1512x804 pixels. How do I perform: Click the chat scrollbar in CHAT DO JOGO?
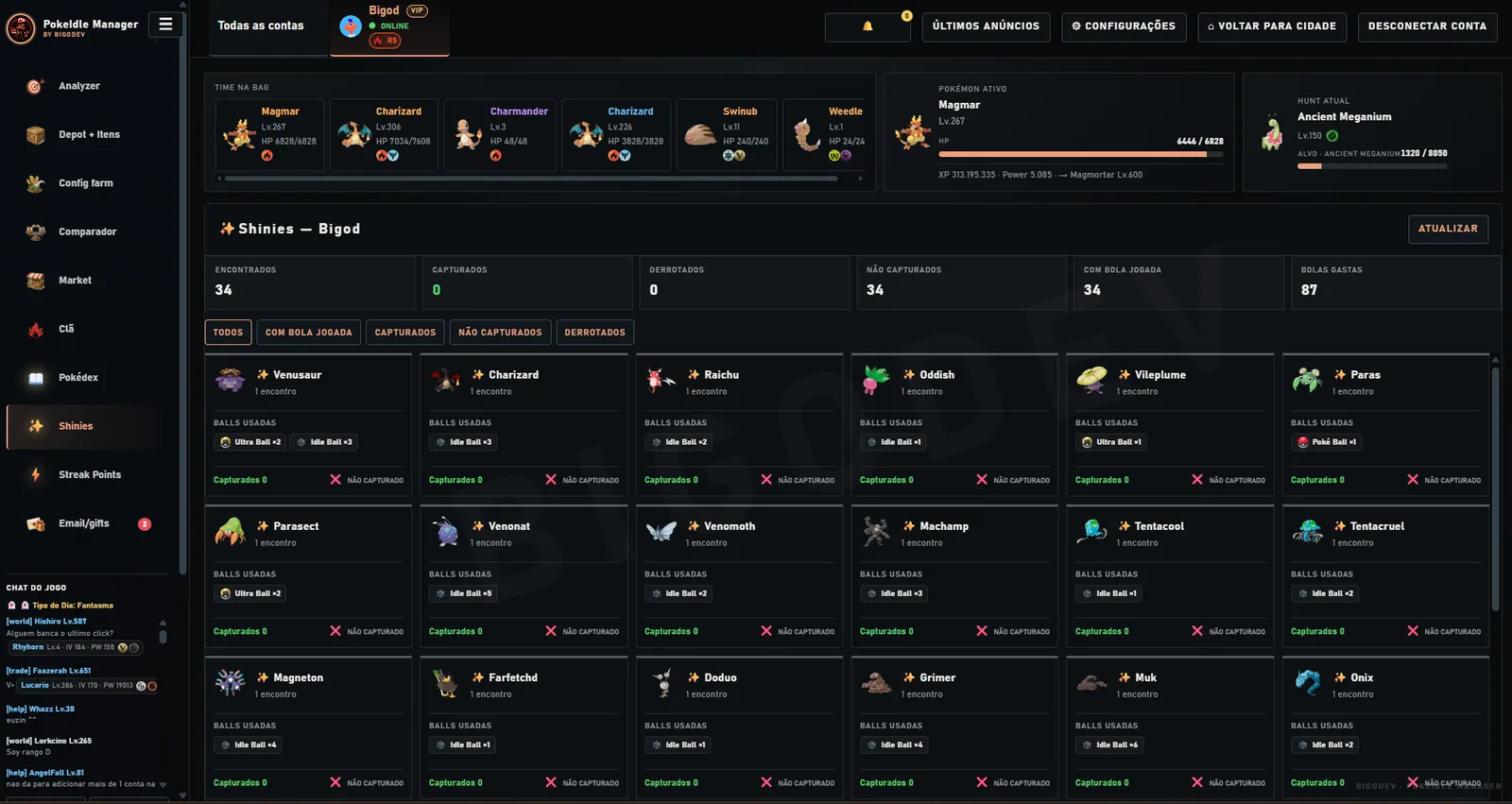pyautogui.click(x=163, y=635)
